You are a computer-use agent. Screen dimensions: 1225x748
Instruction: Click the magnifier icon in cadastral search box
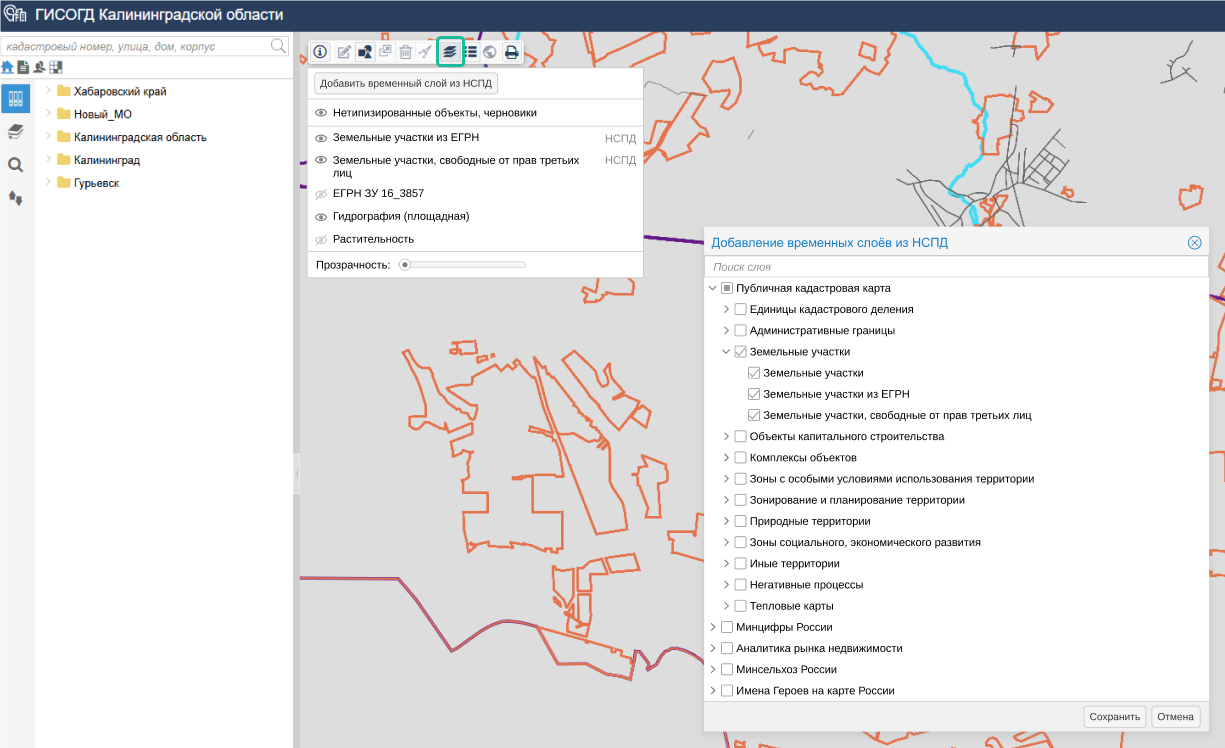(278, 46)
